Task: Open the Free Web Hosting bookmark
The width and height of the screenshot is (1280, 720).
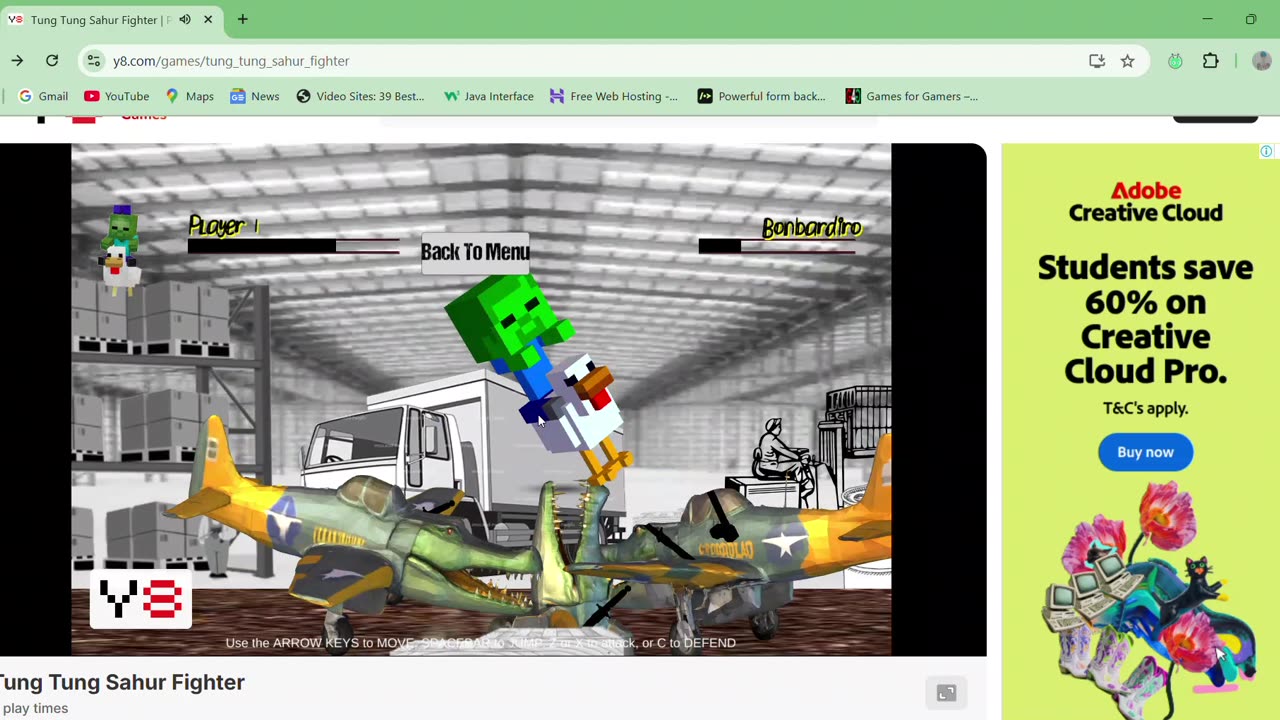Action: (614, 96)
